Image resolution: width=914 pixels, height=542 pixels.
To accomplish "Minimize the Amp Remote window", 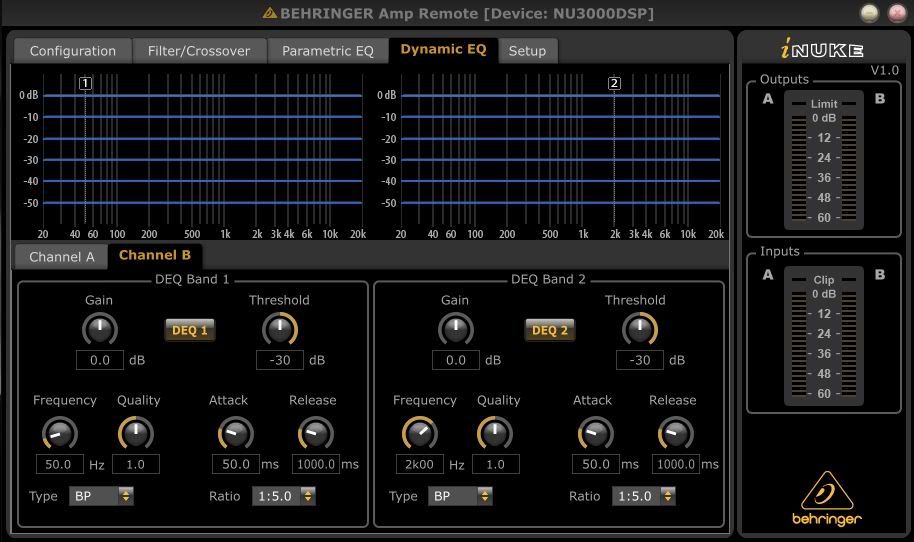I will tap(869, 13).
